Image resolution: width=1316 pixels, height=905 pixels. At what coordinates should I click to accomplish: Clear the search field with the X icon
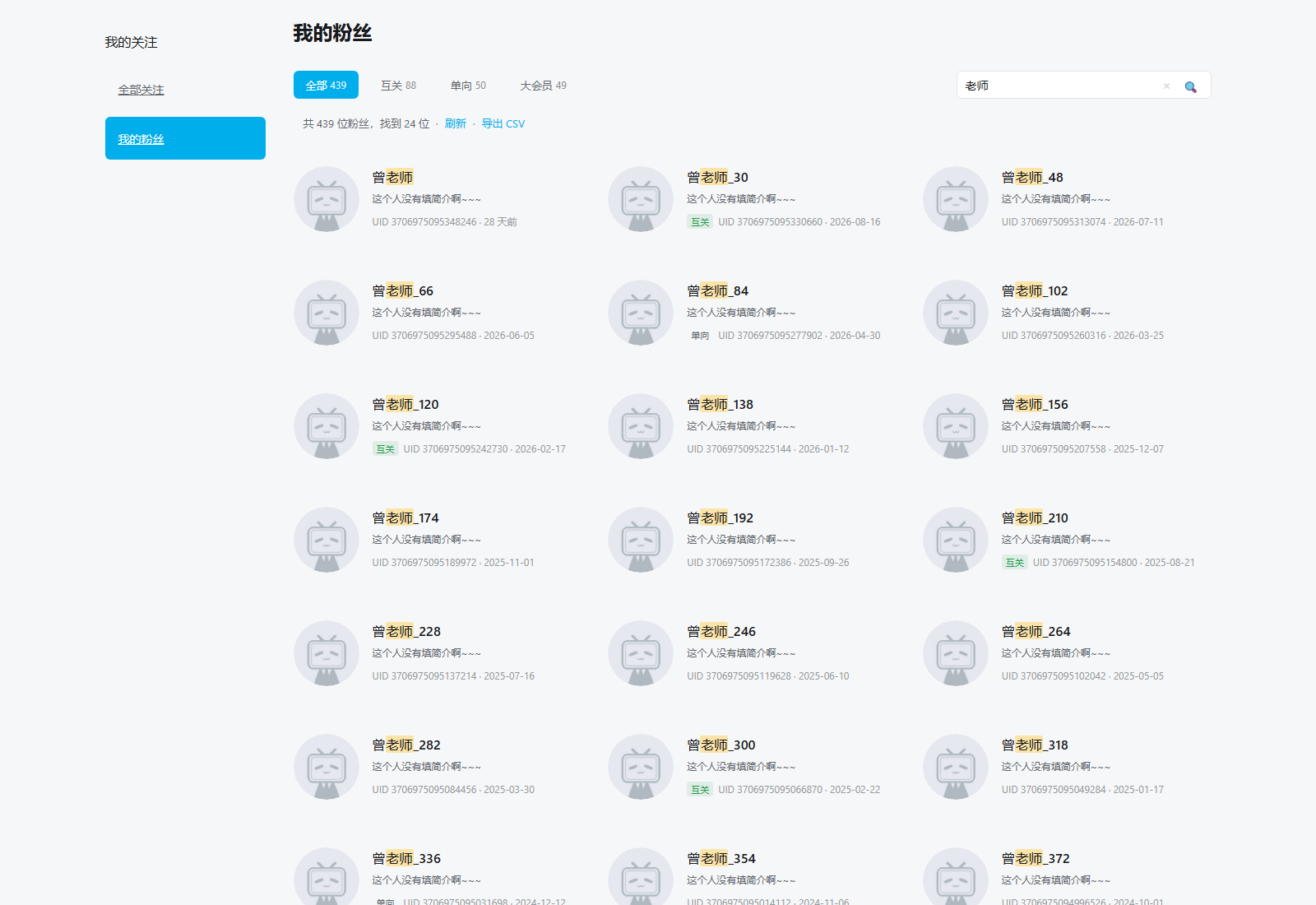pos(1166,86)
